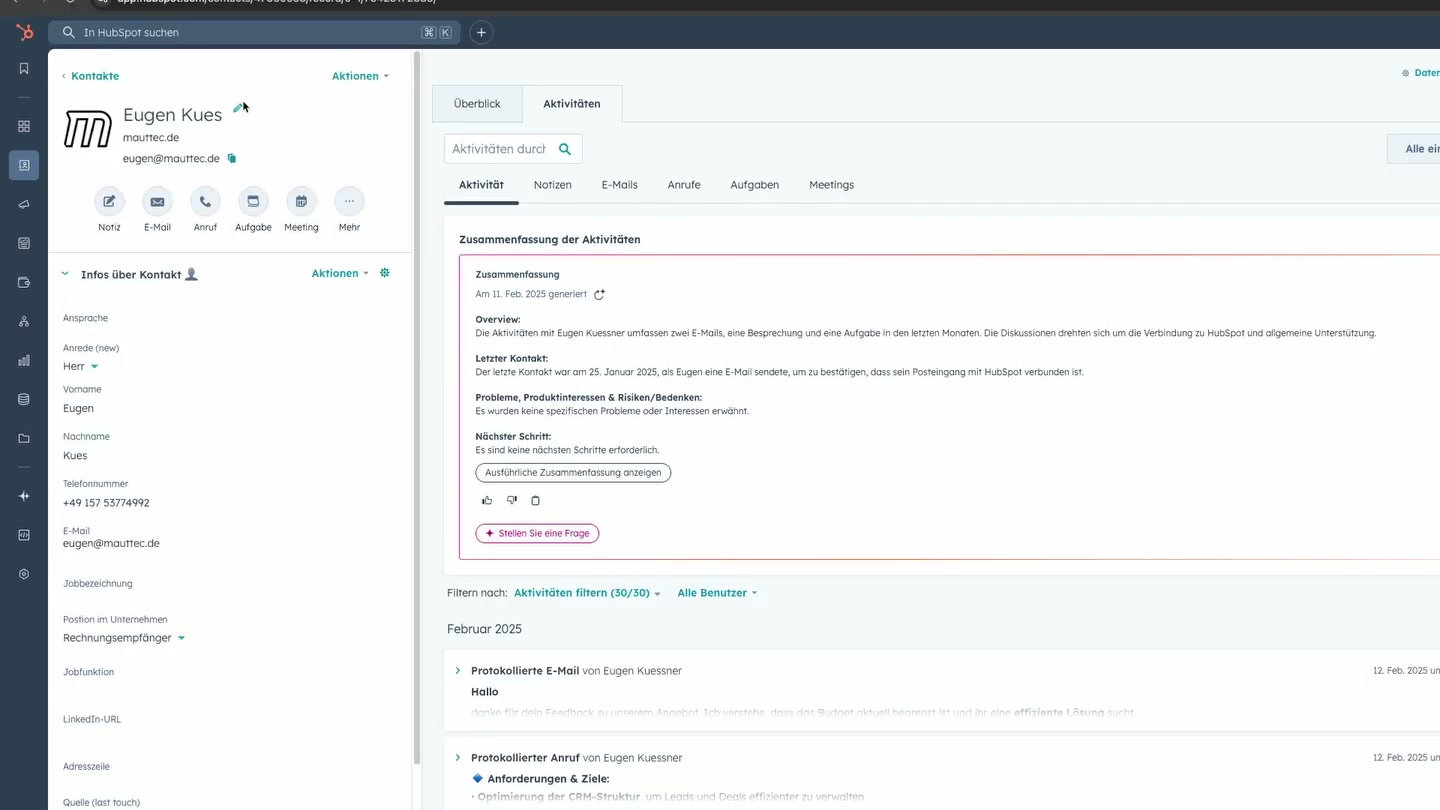Open the Data Management database icon in sidebar
This screenshot has width=1440, height=810.
tap(23, 398)
